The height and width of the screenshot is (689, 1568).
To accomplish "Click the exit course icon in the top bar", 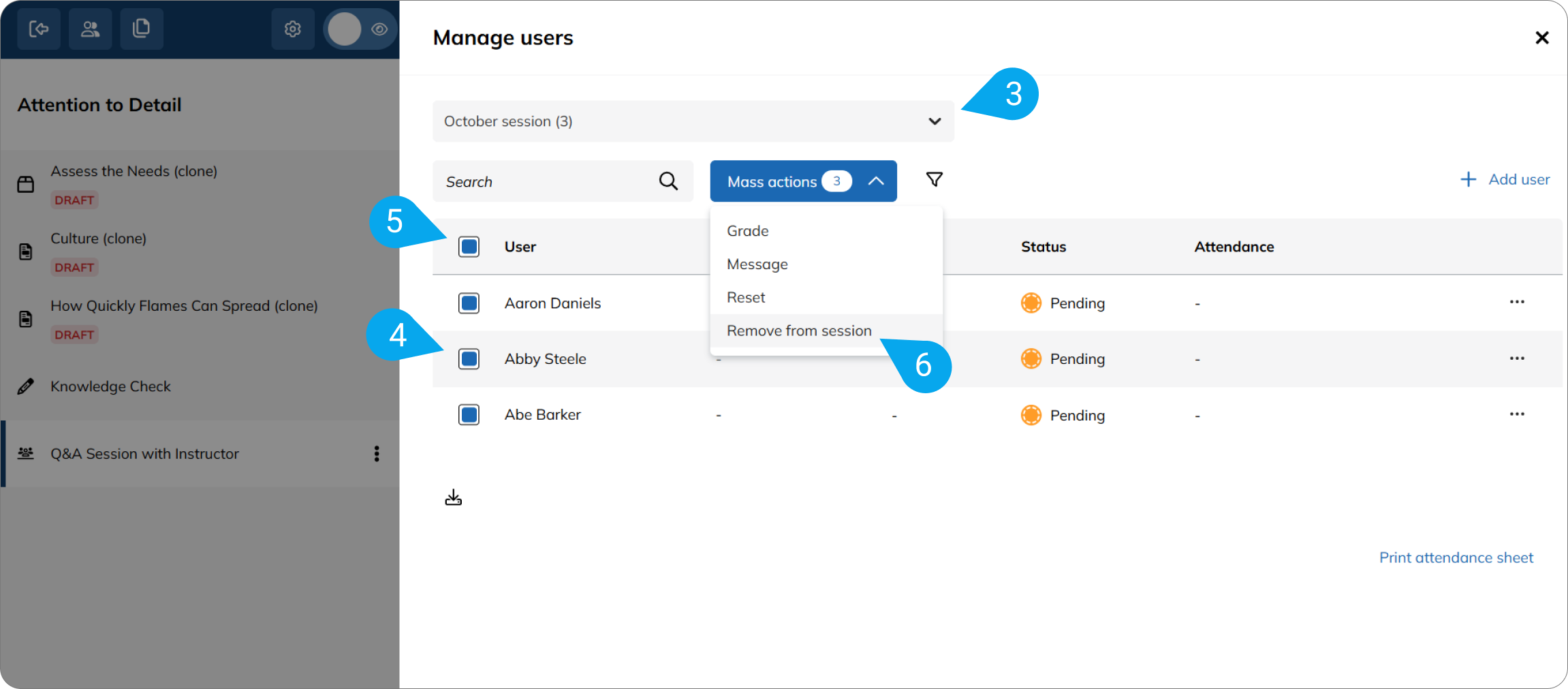I will (39, 29).
